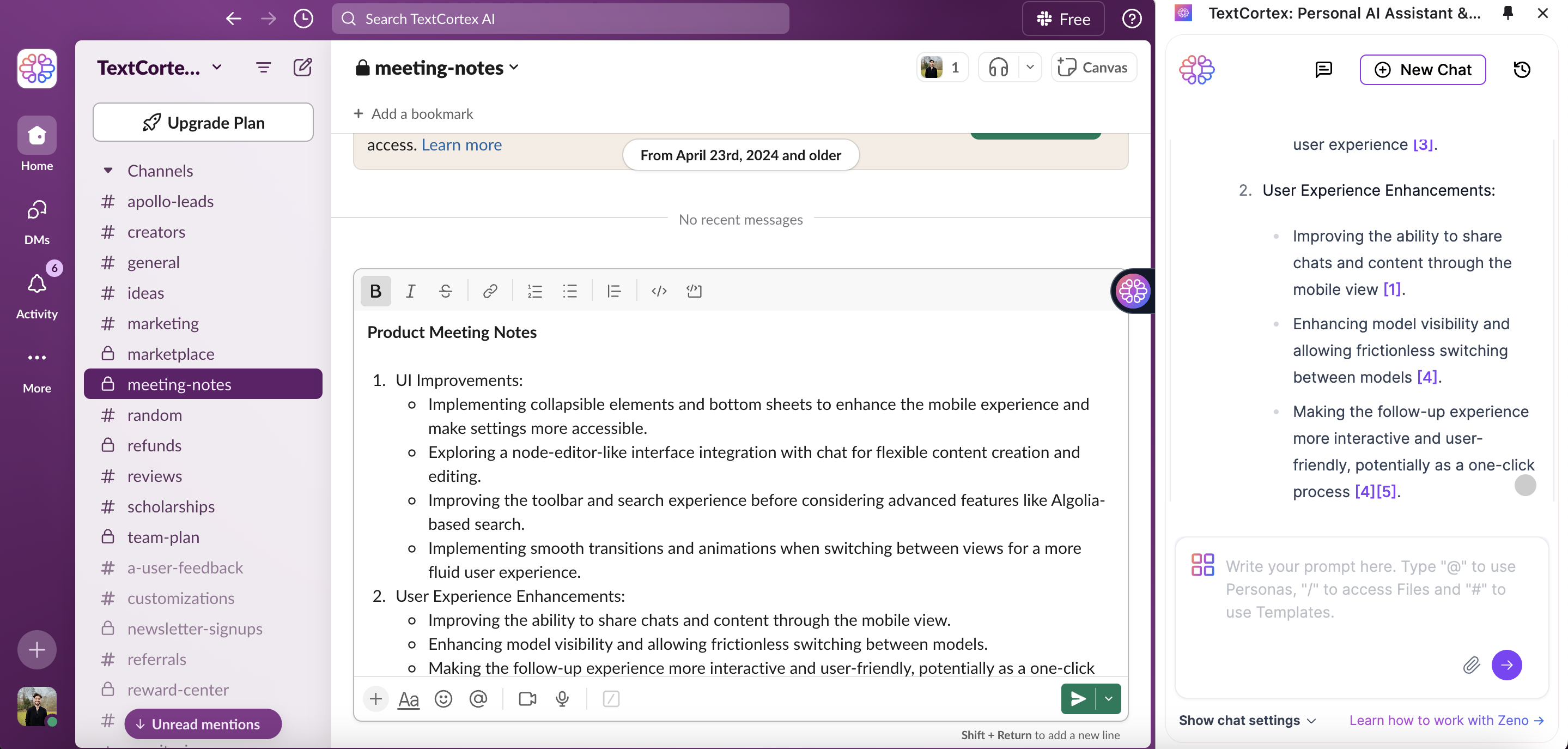Go to Home in the sidebar
The height and width of the screenshot is (749, 1568).
(x=37, y=144)
